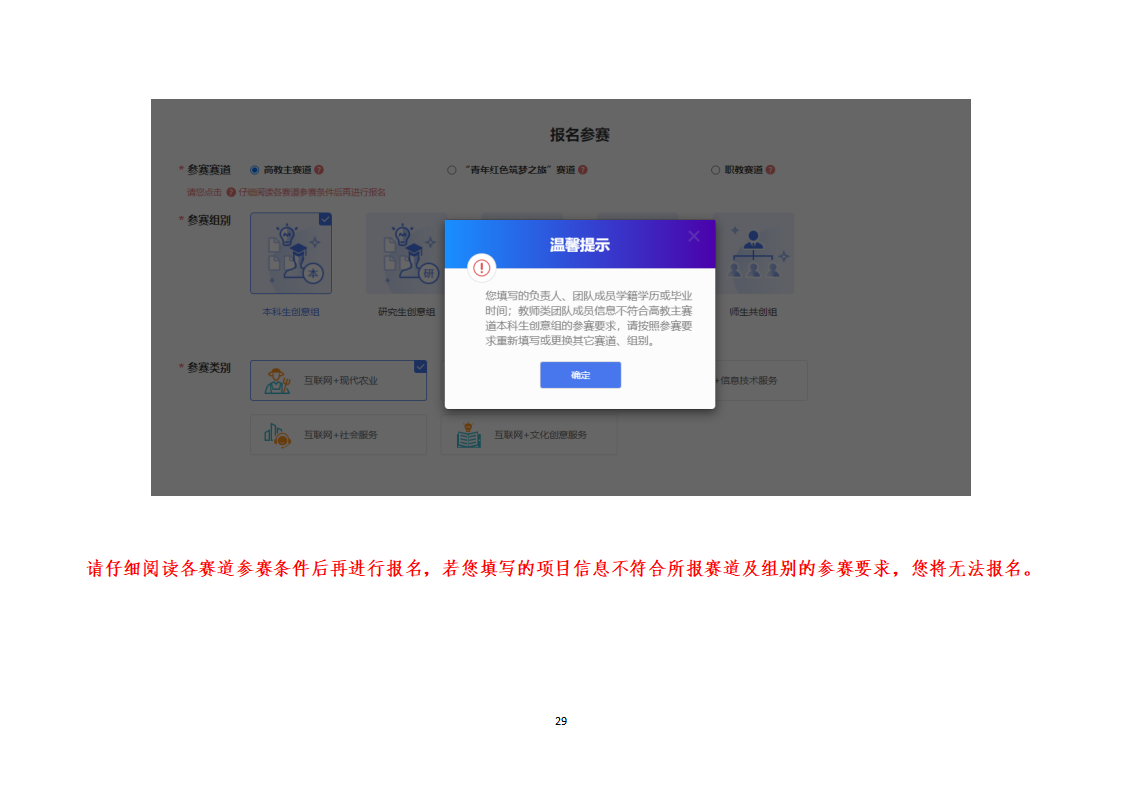Choose the 师生共创组 group icon
1122x793 pixels.
pyautogui.click(x=753, y=254)
